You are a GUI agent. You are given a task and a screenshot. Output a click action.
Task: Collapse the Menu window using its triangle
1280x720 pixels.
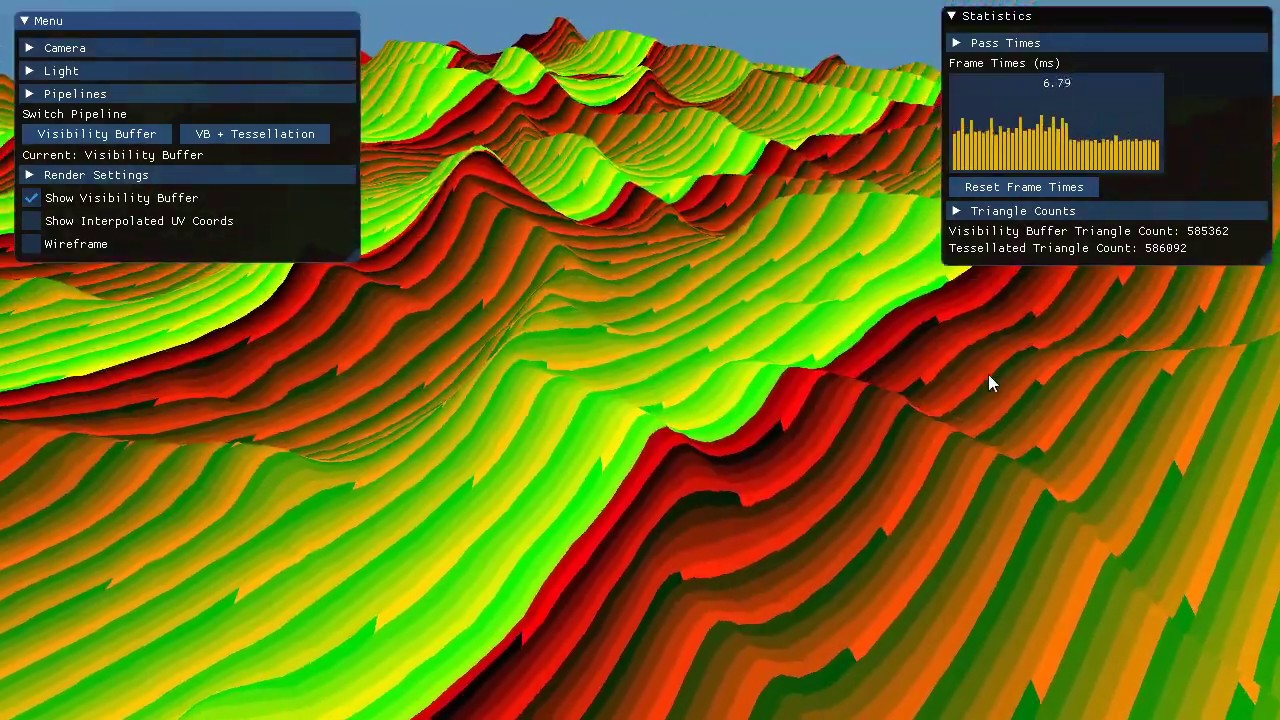click(24, 21)
